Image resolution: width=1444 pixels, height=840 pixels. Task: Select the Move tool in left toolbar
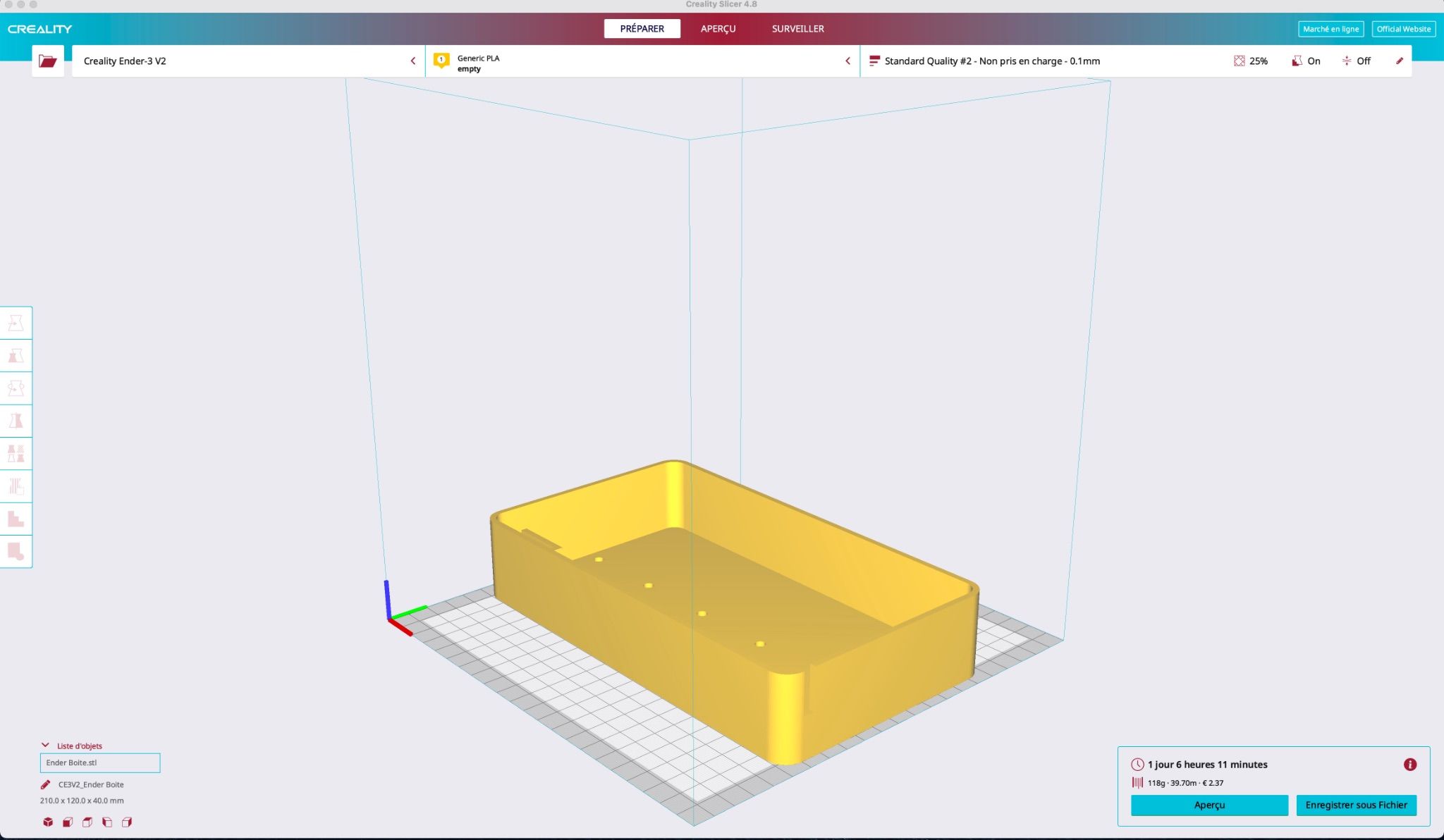click(x=16, y=323)
